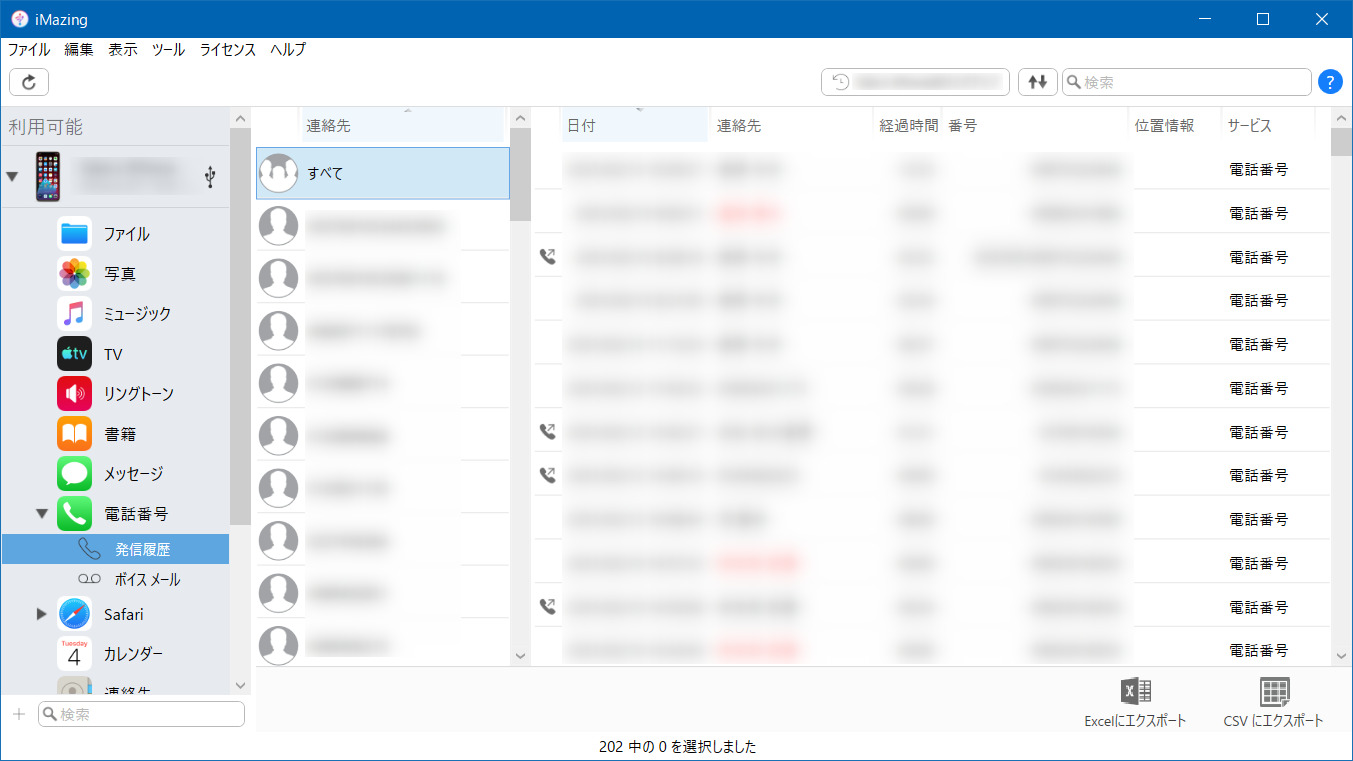Viewport: 1353px width, 761px height.
Task: Open the 表示 menu
Action: coord(123,49)
